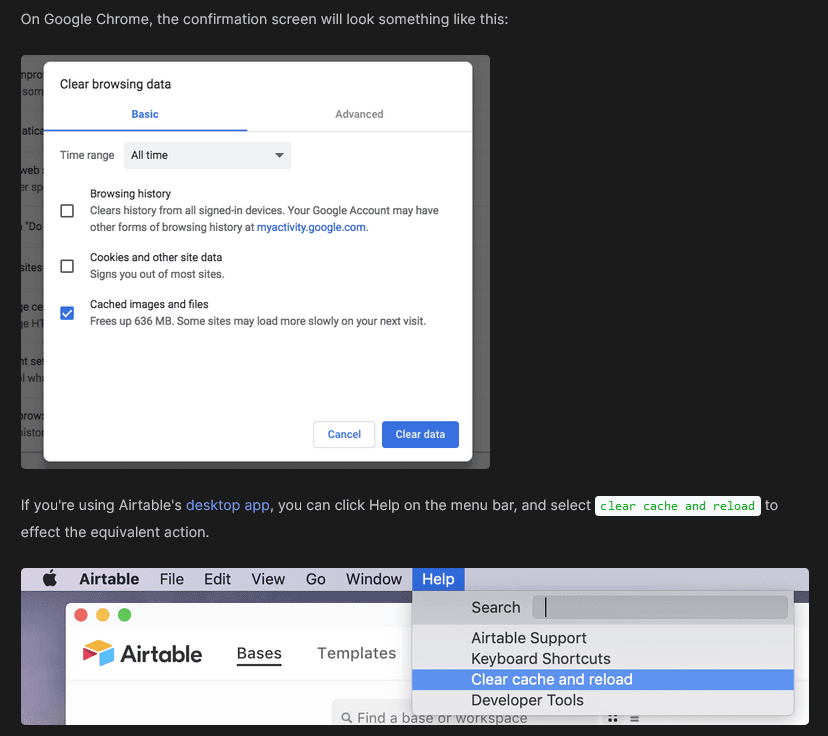
Task: Switch to the list view icon
Action: [x=634, y=718]
